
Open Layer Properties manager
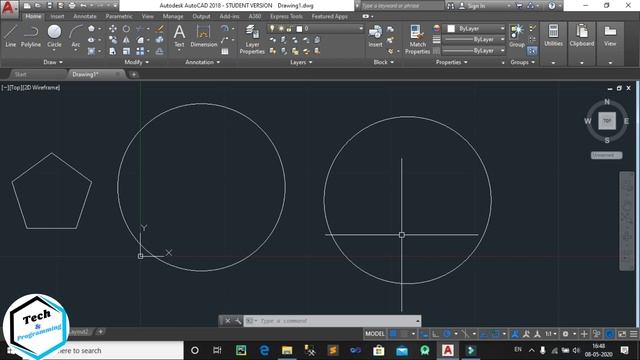point(252,40)
